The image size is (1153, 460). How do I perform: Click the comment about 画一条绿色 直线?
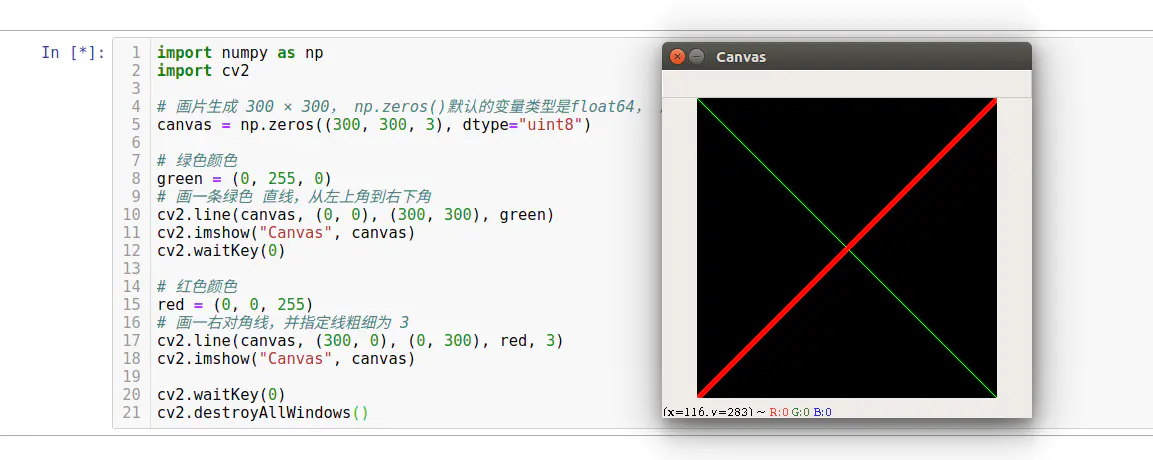click(x=294, y=197)
